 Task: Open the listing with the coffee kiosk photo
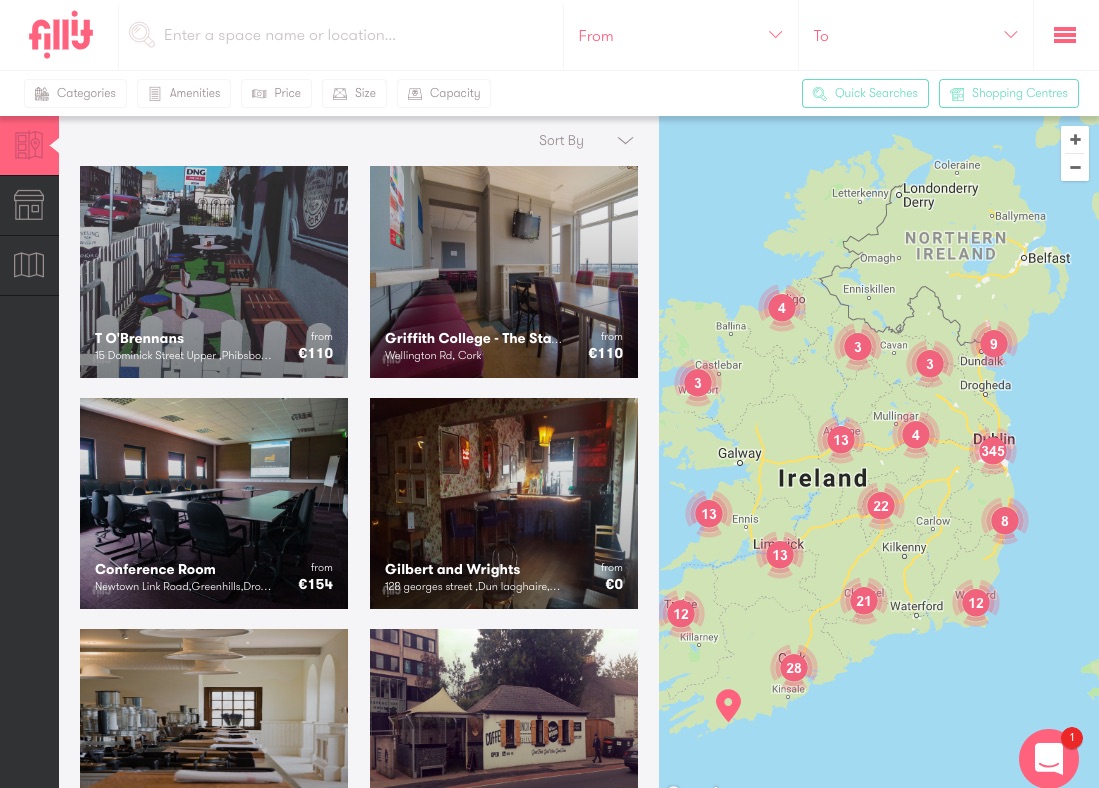click(x=504, y=708)
